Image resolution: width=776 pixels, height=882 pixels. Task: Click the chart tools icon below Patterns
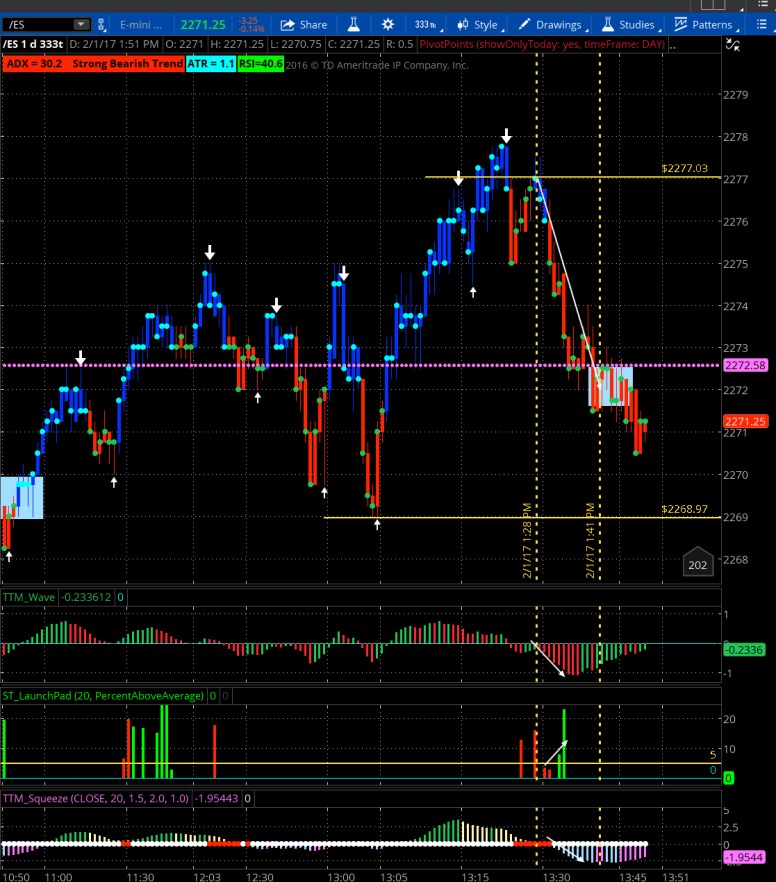pos(733,45)
